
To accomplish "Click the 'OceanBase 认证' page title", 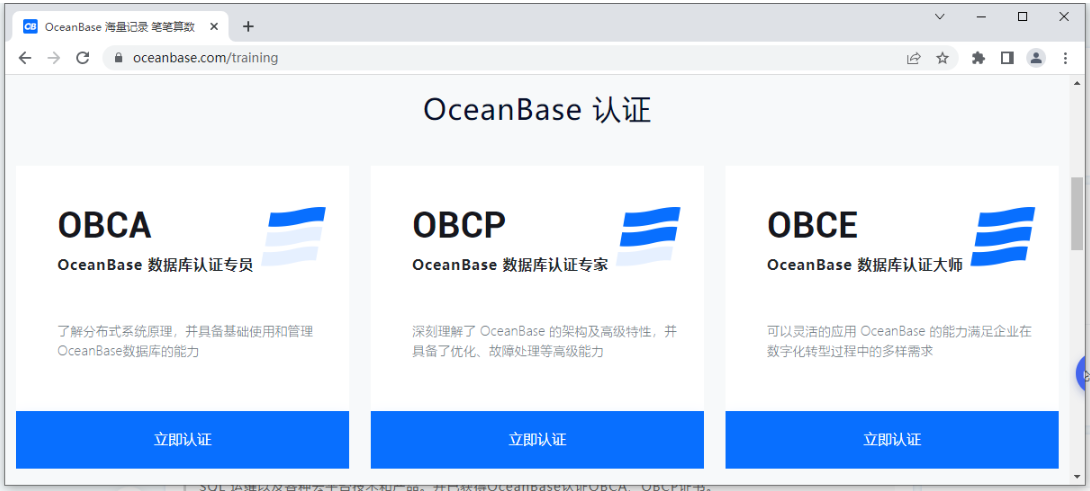I will tap(537, 110).
